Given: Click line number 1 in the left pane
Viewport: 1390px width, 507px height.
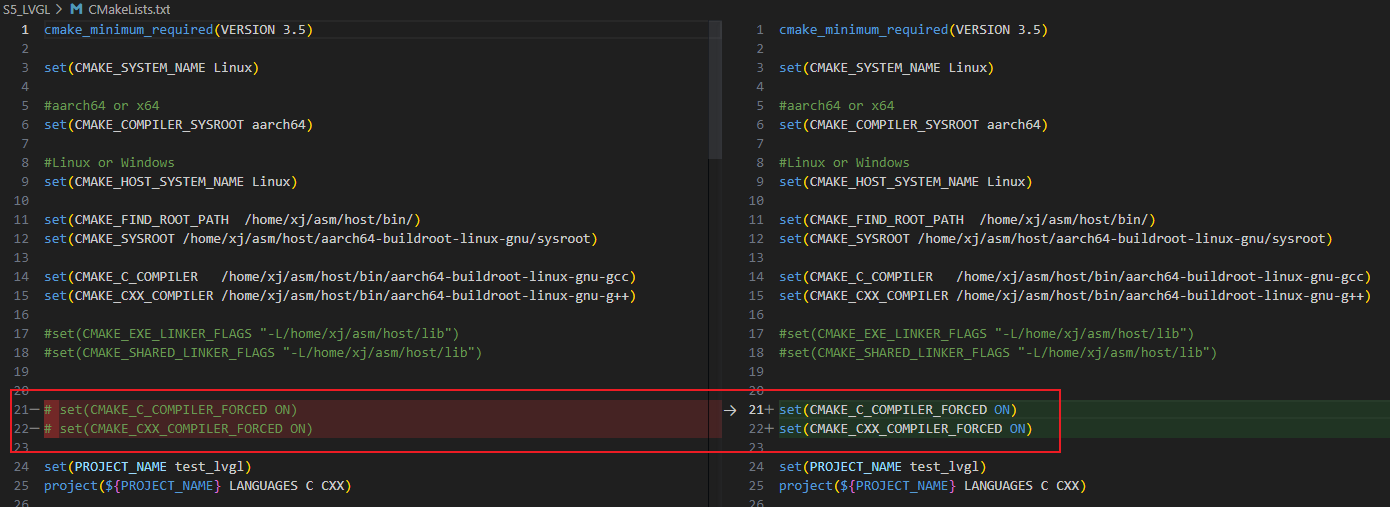Looking at the screenshot, I should pyautogui.click(x=24, y=30).
